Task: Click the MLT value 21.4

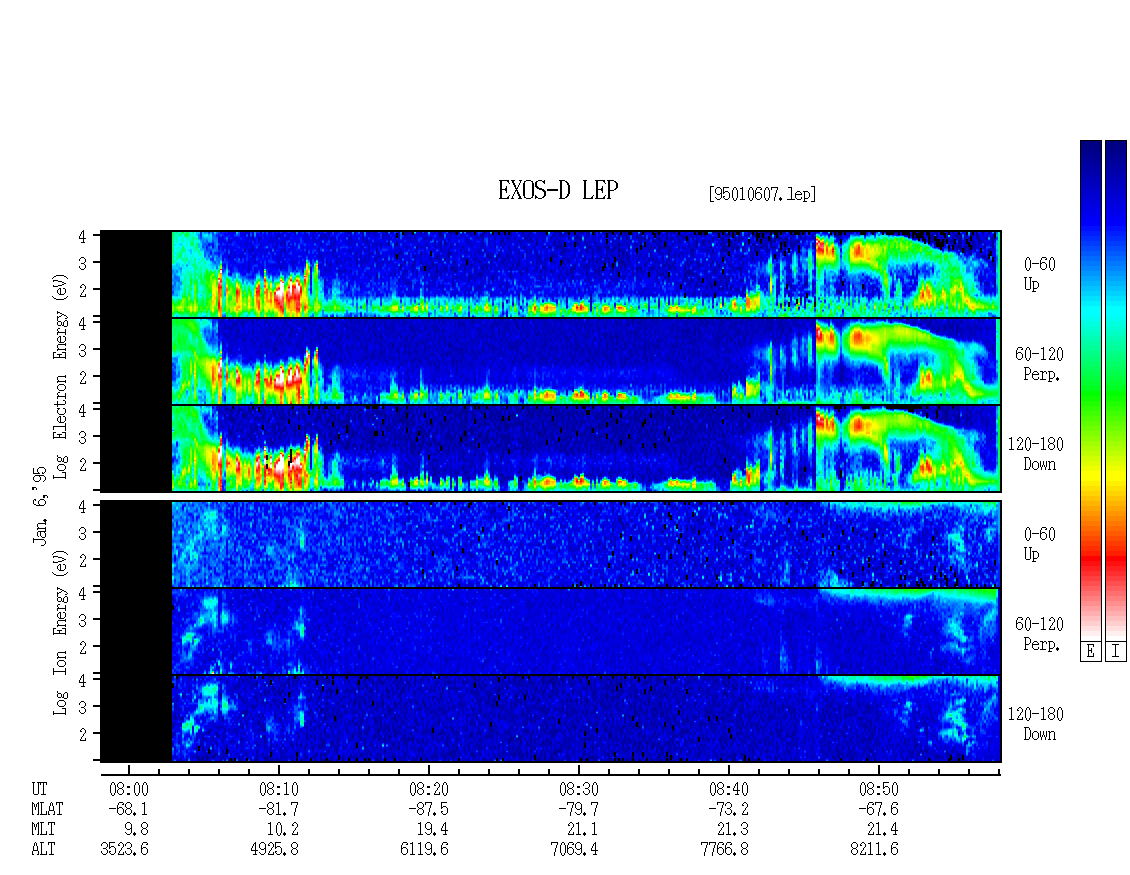Action: (x=882, y=830)
